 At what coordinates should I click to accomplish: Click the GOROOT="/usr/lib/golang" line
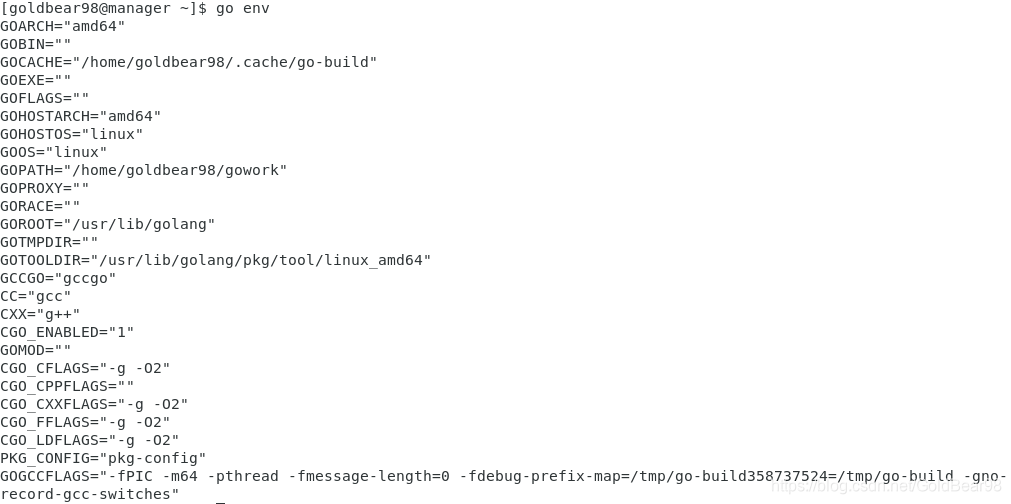click(x=108, y=224)
